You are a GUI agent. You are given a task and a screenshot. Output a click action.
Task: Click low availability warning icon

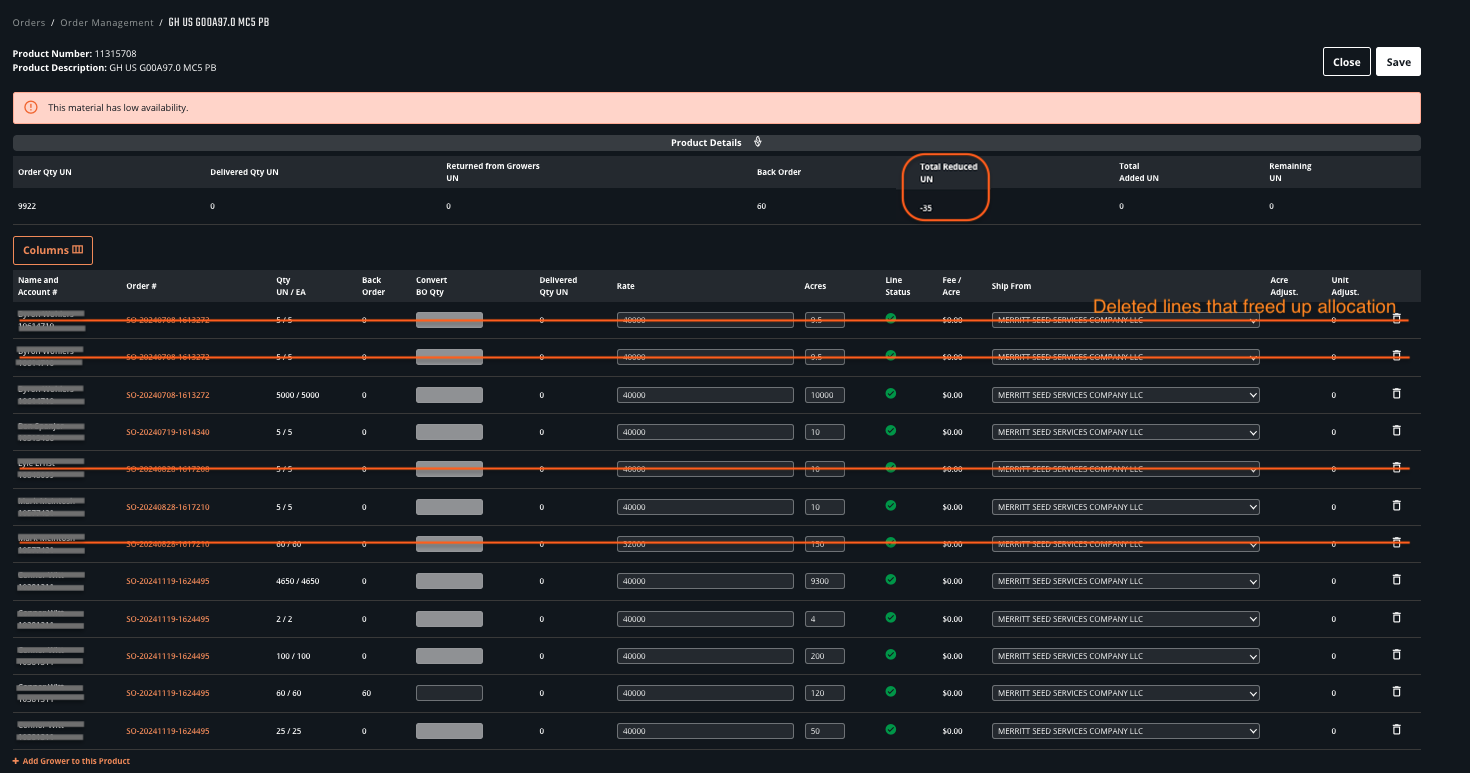click(31, 107)
